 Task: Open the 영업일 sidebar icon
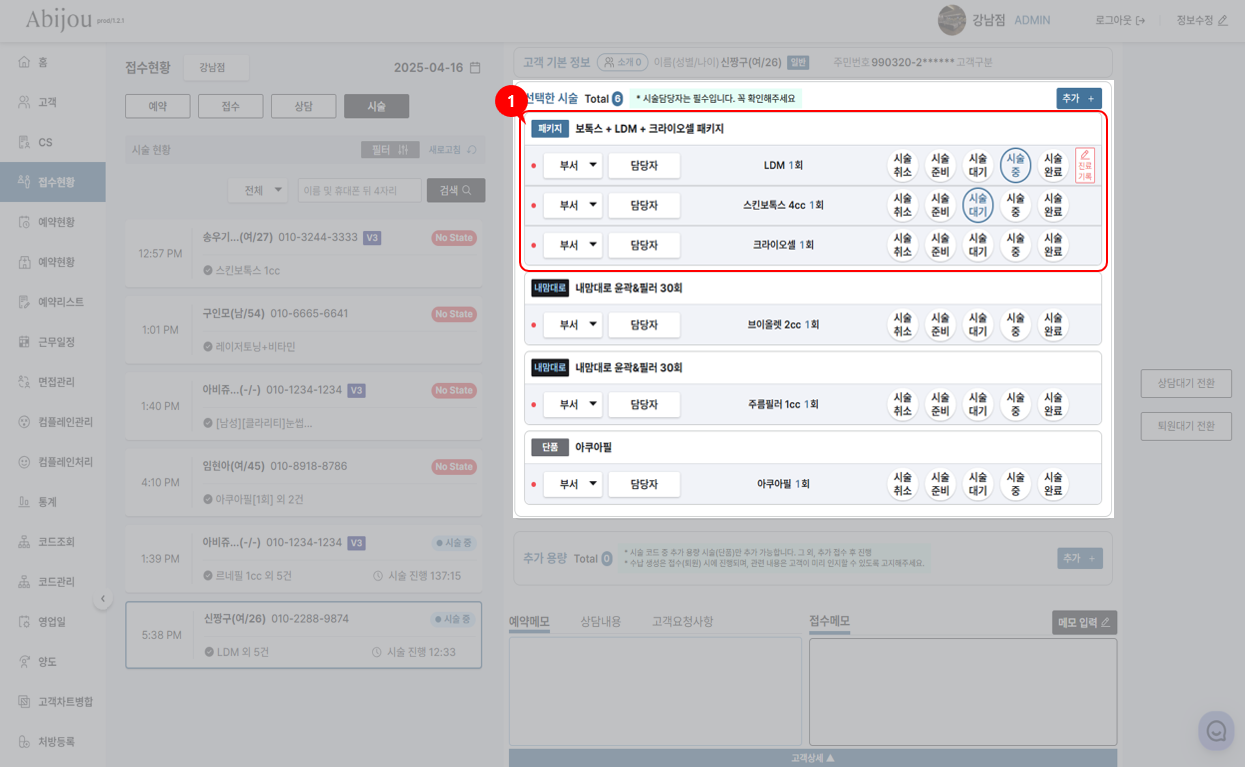point(24,622)
